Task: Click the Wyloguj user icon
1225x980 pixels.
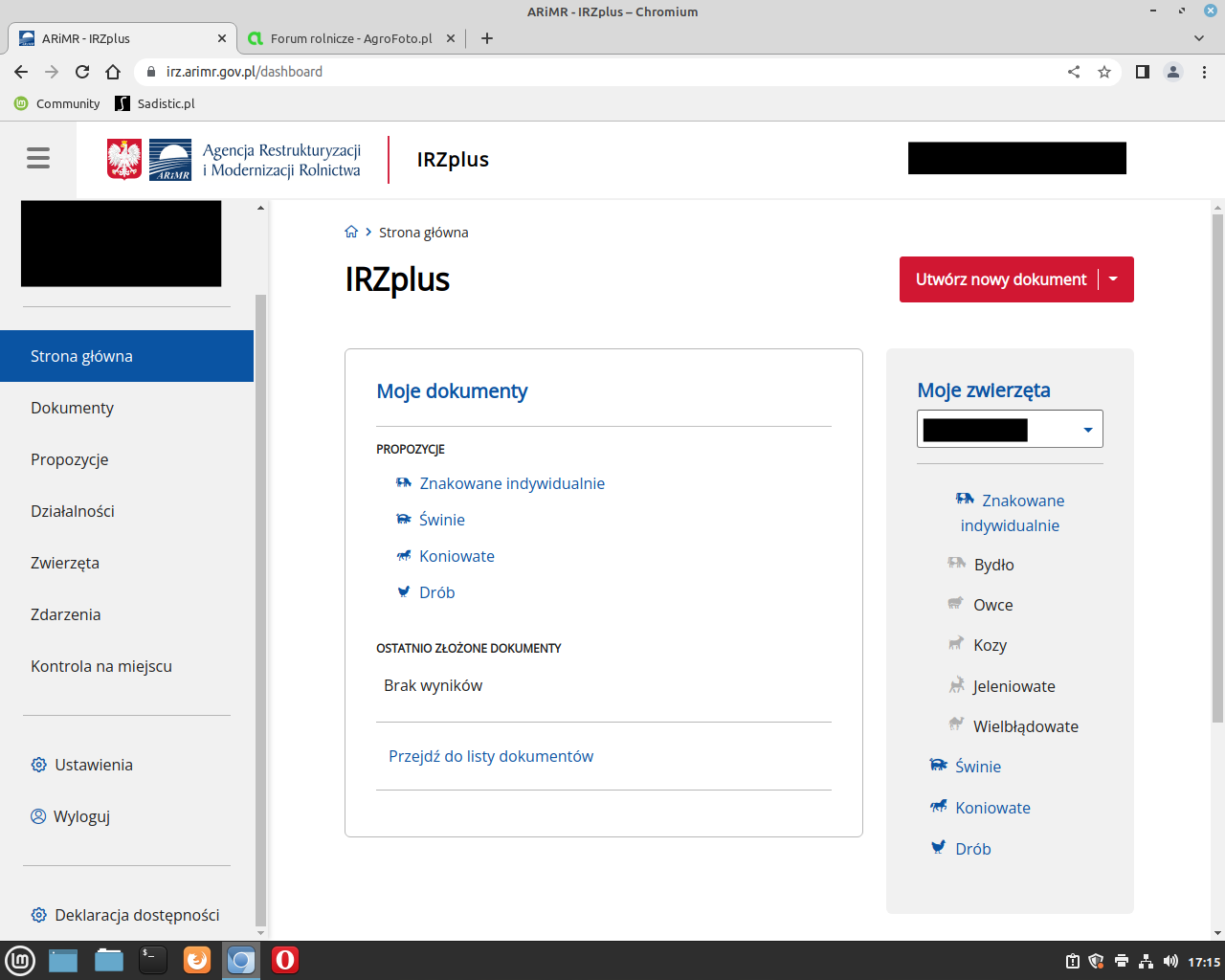Action: [x=38, y=816]
